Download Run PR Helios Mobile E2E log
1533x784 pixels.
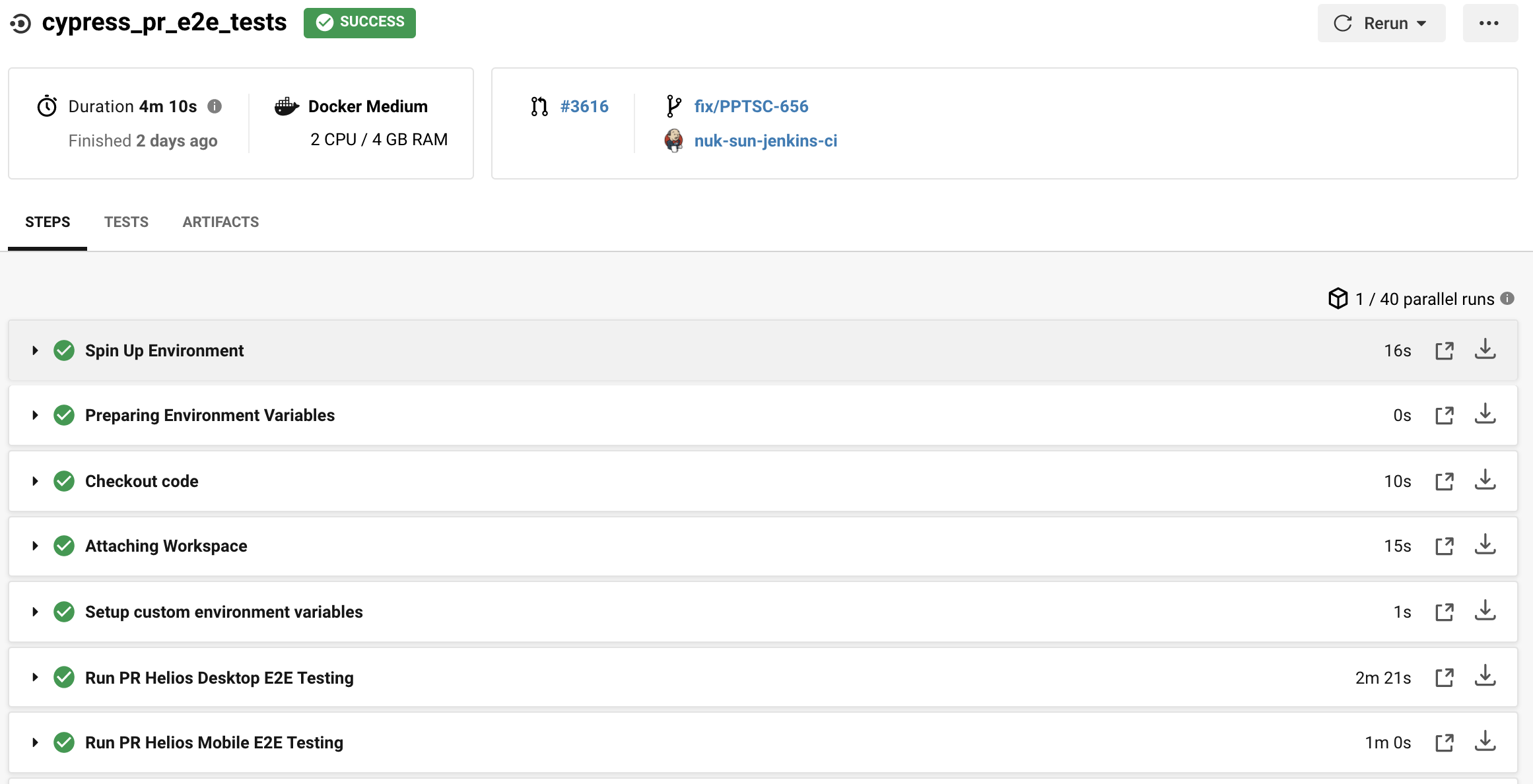[1485, 742]
